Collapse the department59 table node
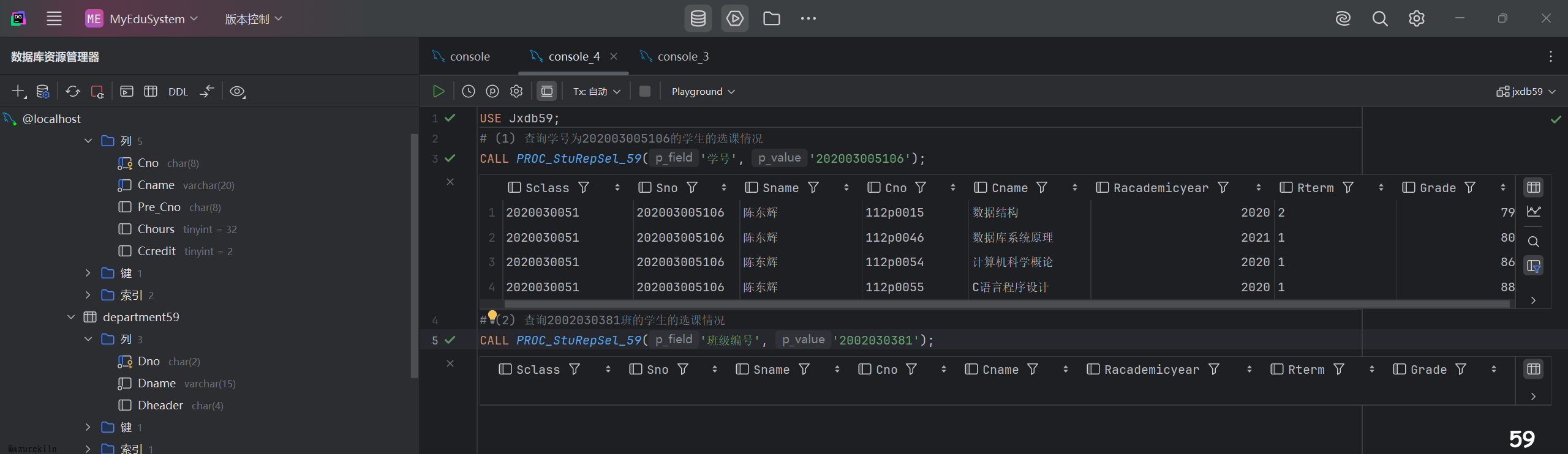 pos(71,317)
